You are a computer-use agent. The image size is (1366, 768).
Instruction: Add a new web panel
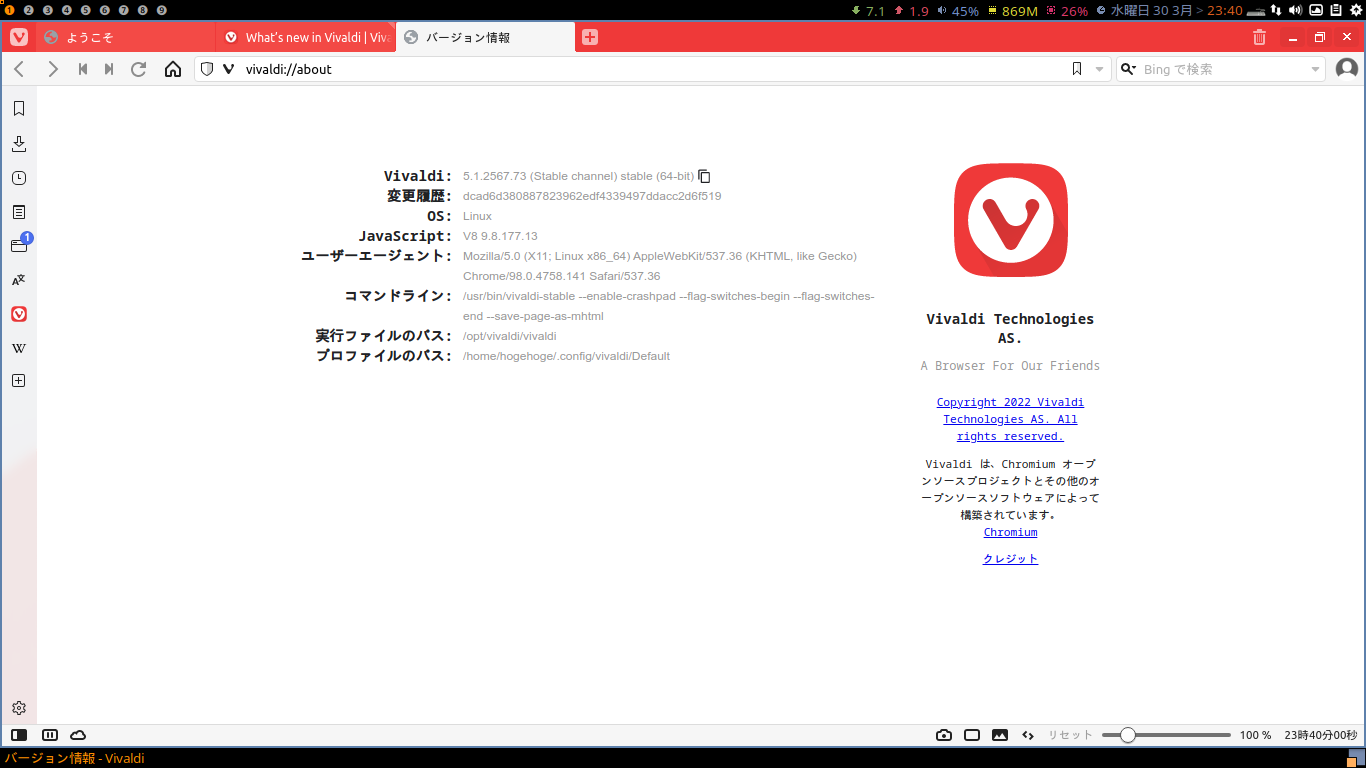click(x=19, y=381)
